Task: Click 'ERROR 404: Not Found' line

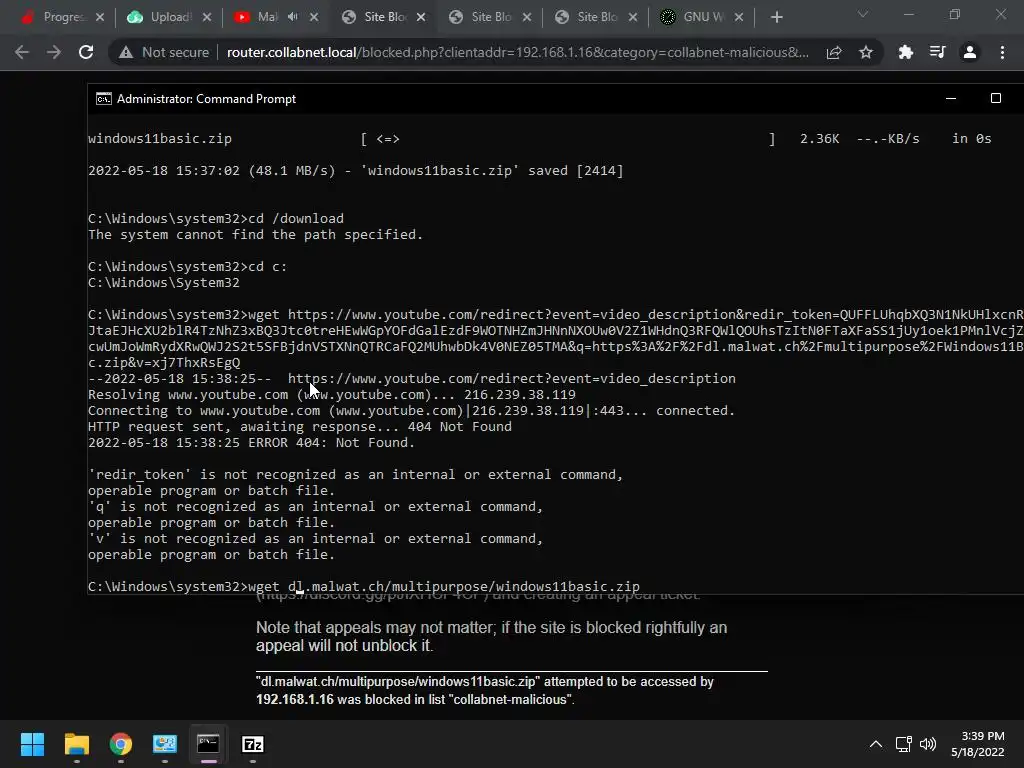Action: (x=251, y=443)
